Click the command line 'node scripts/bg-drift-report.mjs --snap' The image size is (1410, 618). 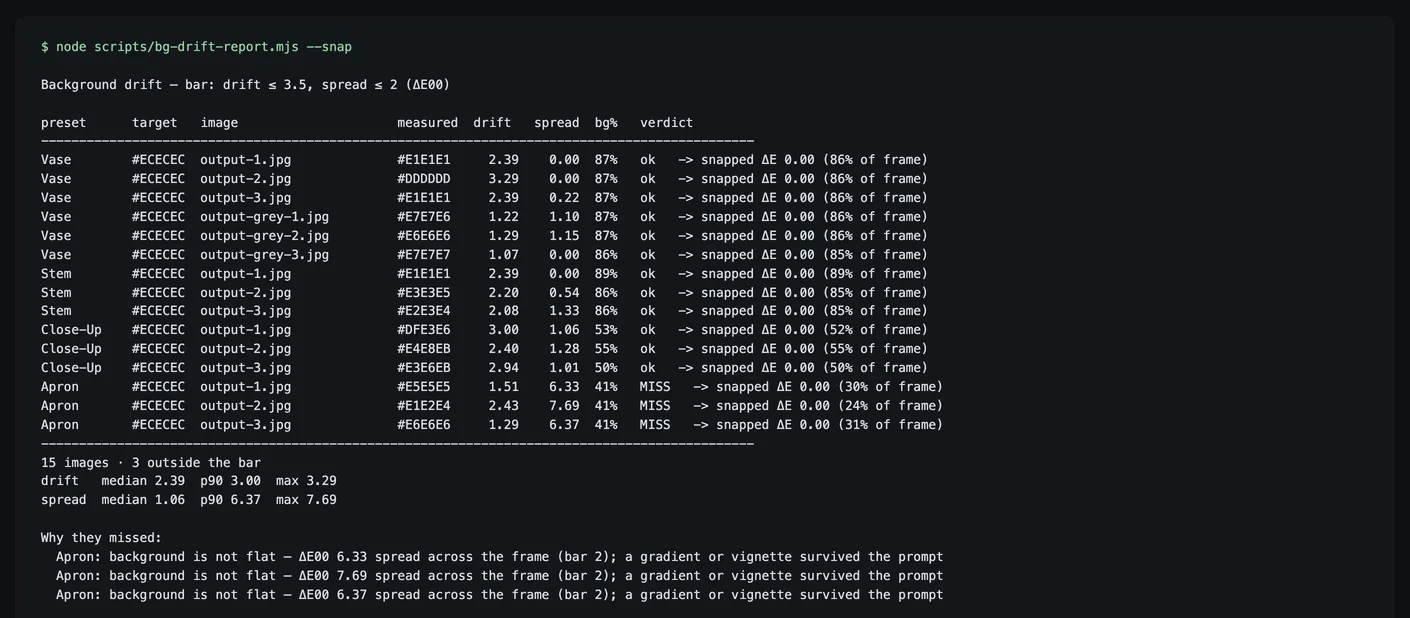pos(204,47)
